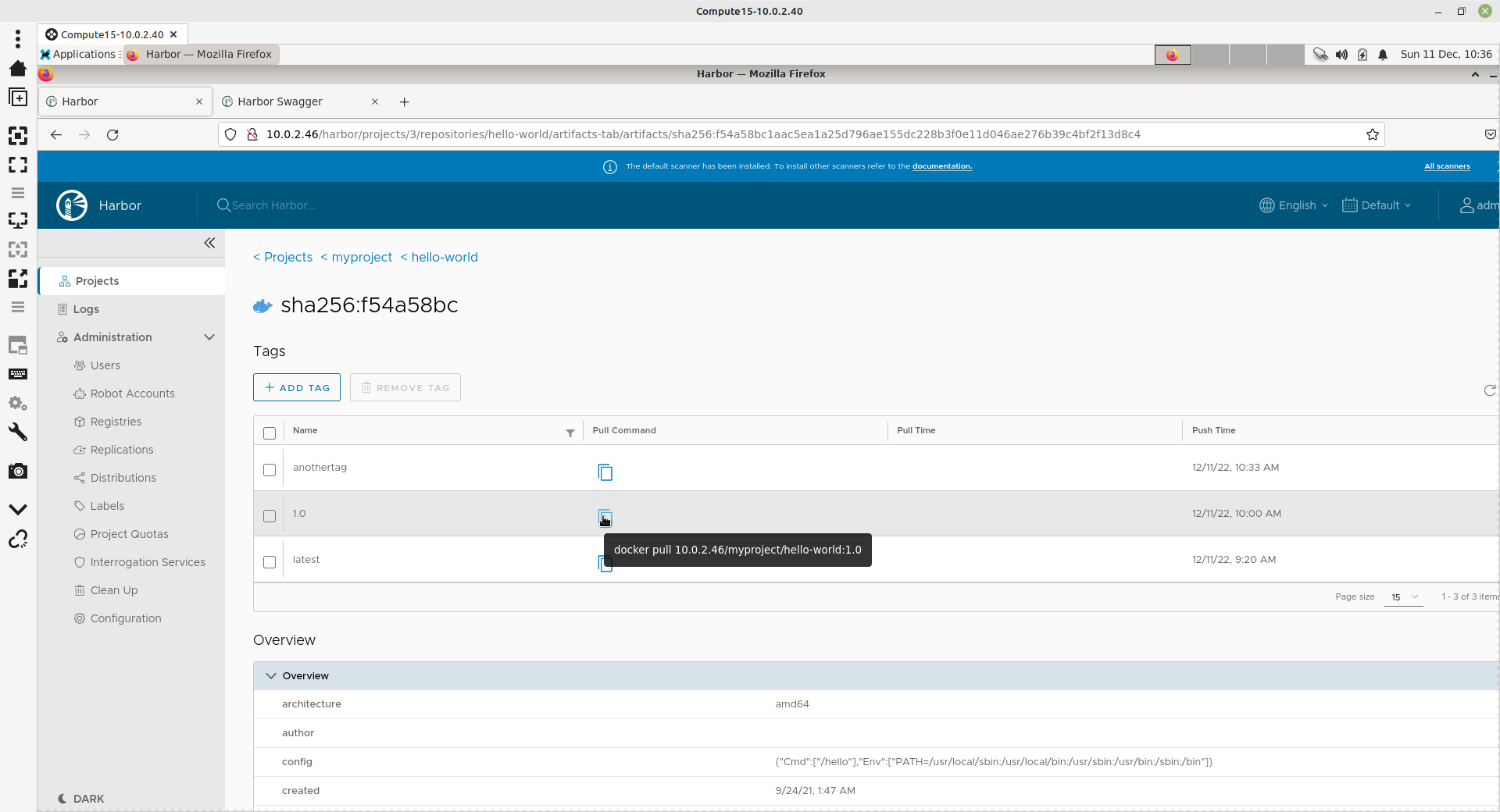The image size is (1500, 812).
Task: Copy pull command for latest tag
Action: [x=604, y=564]
